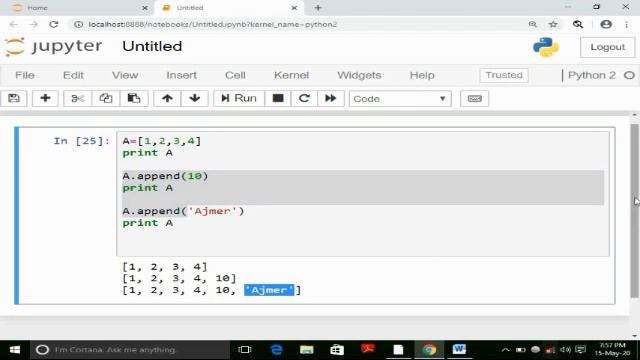Click the output line [1, 2, 3, 4]
The width and height of the screenshot is (640, 360).
pos(165,267)
